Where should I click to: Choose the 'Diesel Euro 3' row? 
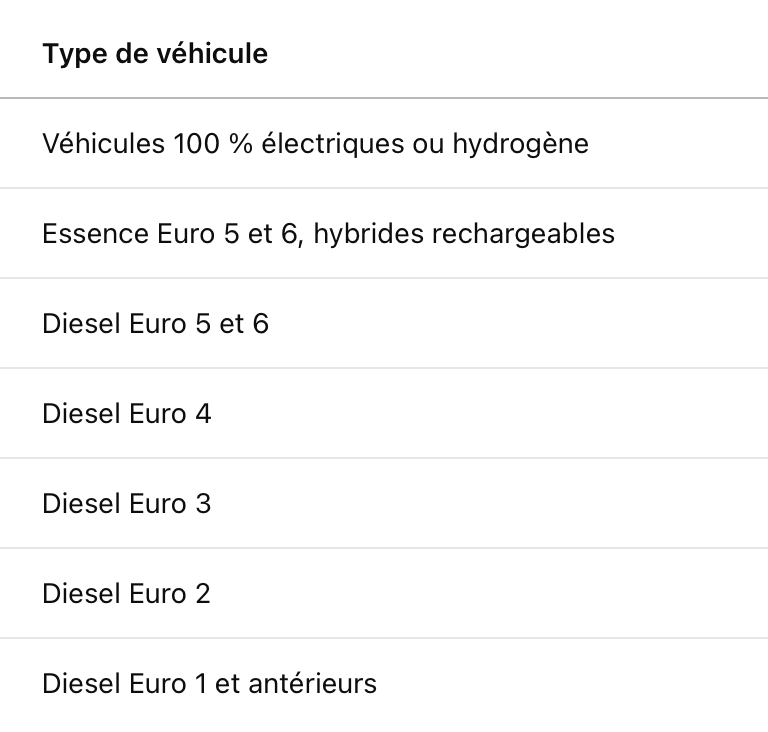(127, 504)
